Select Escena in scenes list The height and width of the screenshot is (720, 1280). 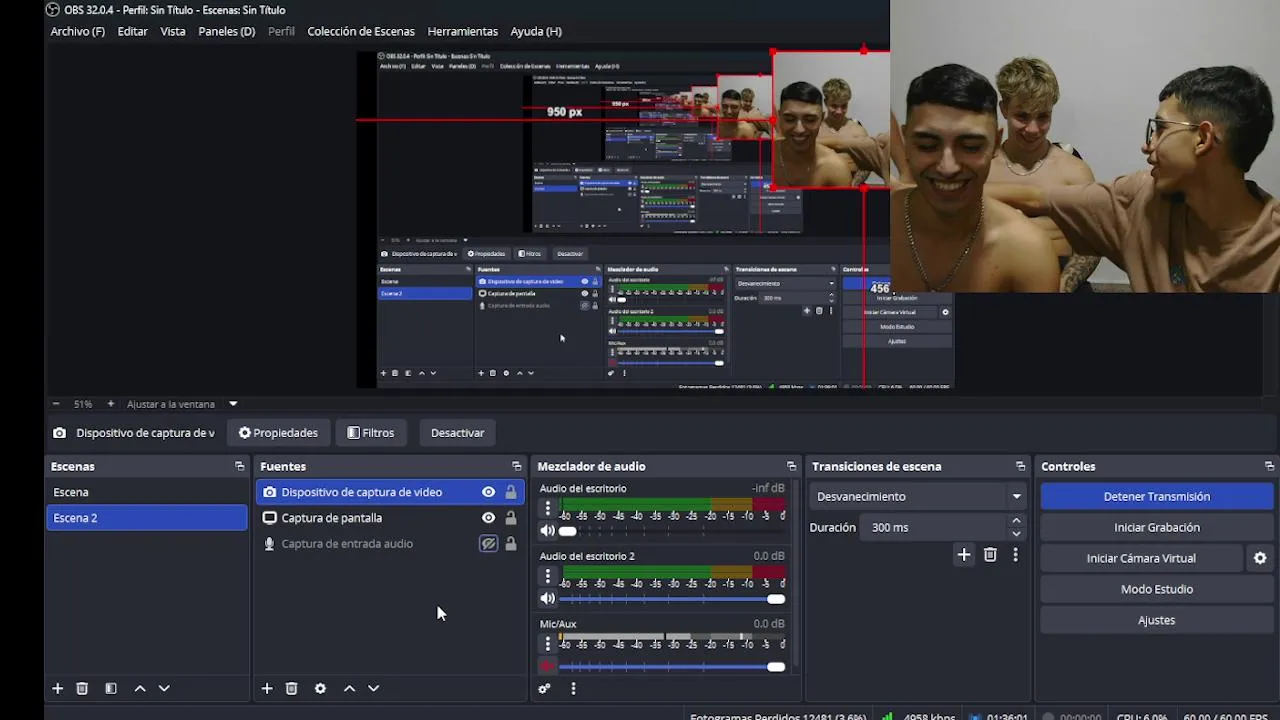coord(147,492)
